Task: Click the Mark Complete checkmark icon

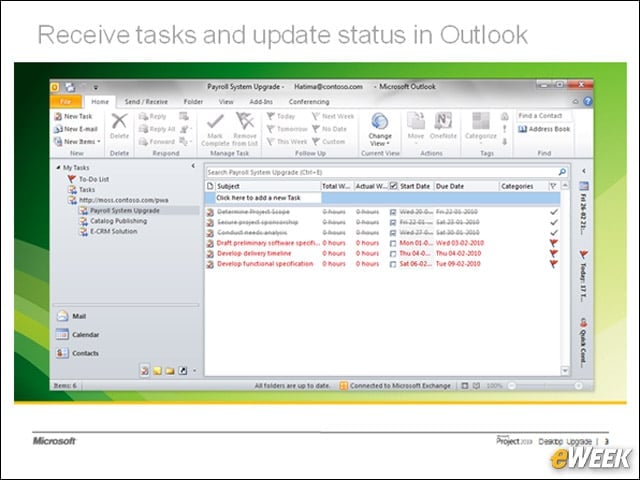Action: point(215,121)
